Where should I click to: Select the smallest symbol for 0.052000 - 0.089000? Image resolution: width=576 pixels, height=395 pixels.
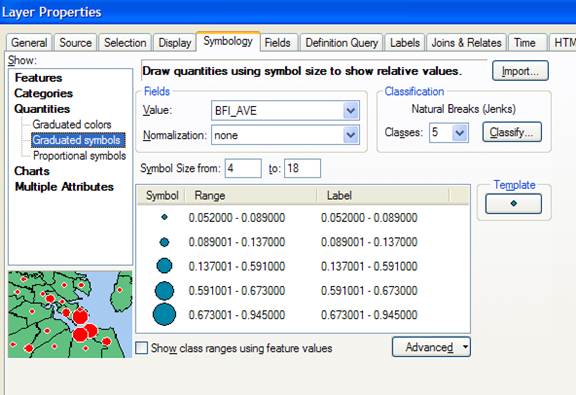click(x=165, y=217)
